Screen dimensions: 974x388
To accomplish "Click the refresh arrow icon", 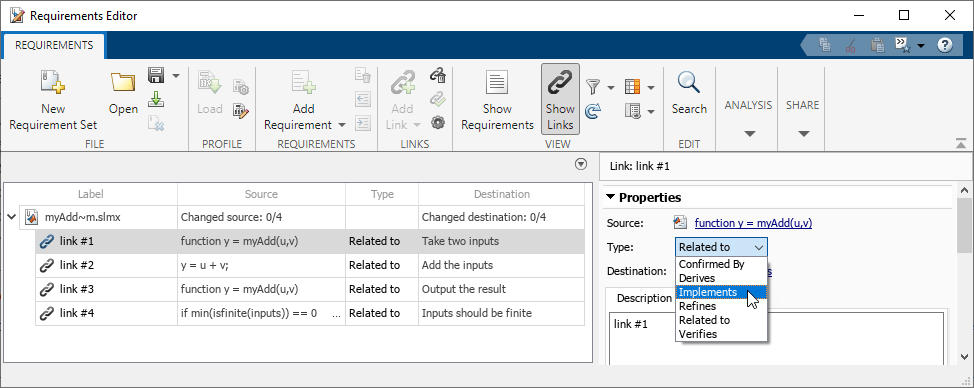I will [593, 112].
